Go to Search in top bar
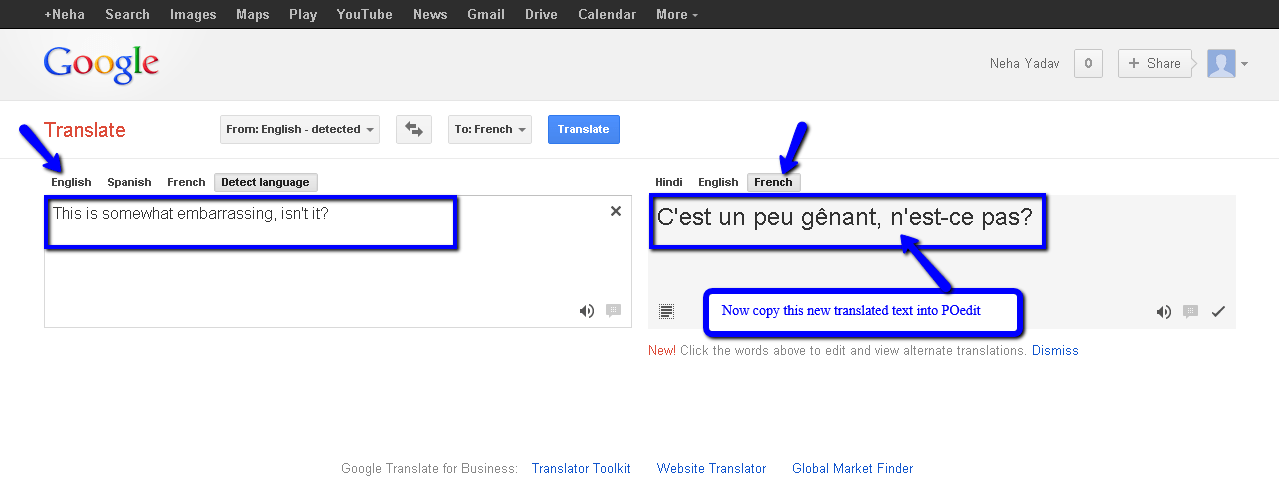 pos(127,14)
